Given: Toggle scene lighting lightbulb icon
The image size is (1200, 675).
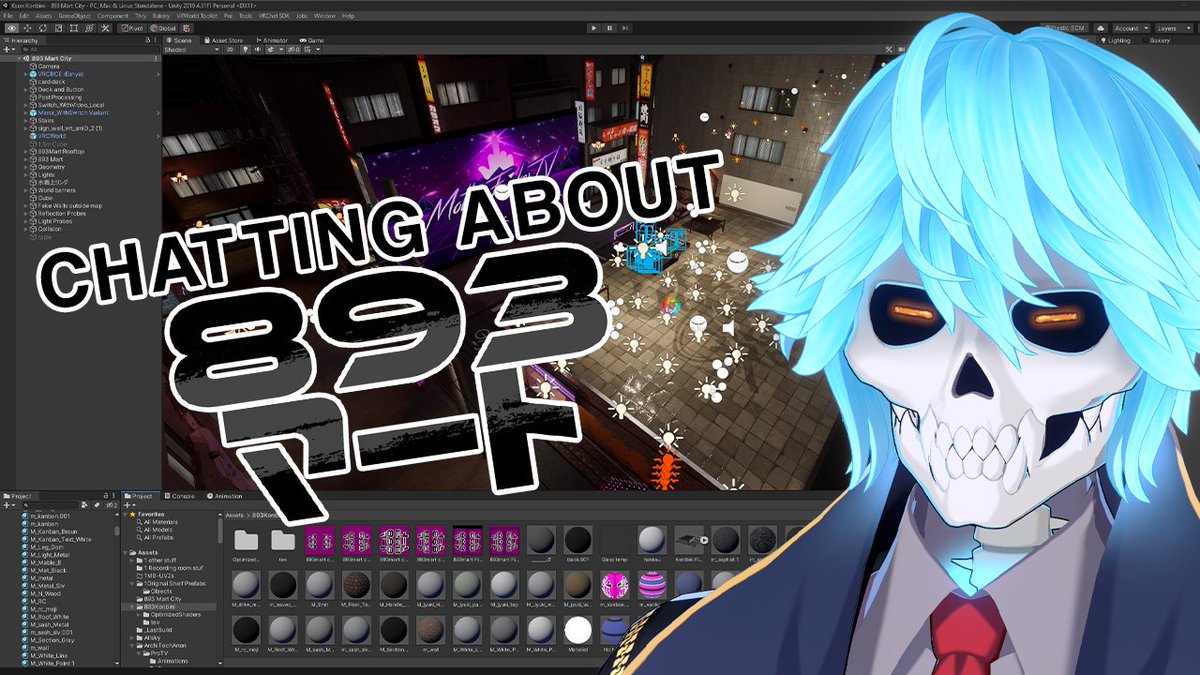Looking at the screenshot, I should (x=246, y=49).
